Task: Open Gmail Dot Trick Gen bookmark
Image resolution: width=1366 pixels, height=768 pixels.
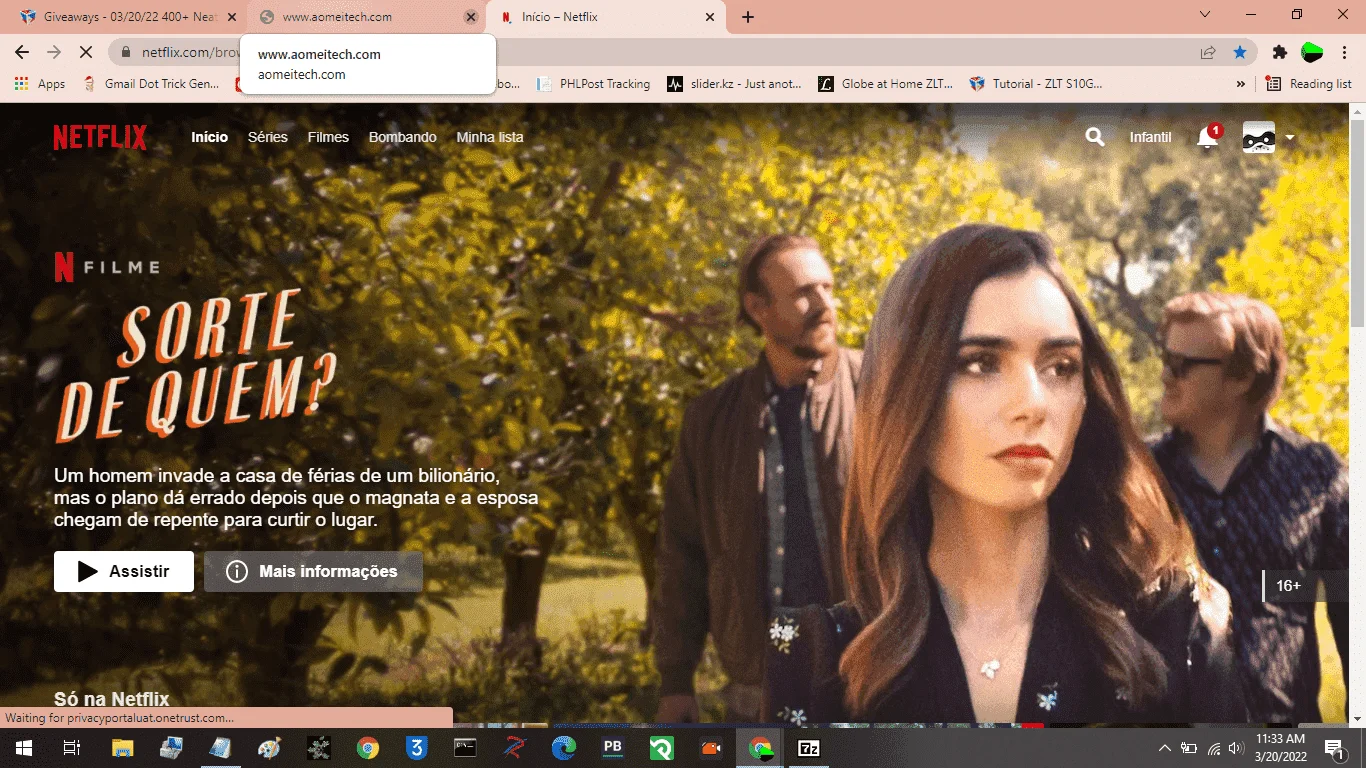Action: point(151,84)
